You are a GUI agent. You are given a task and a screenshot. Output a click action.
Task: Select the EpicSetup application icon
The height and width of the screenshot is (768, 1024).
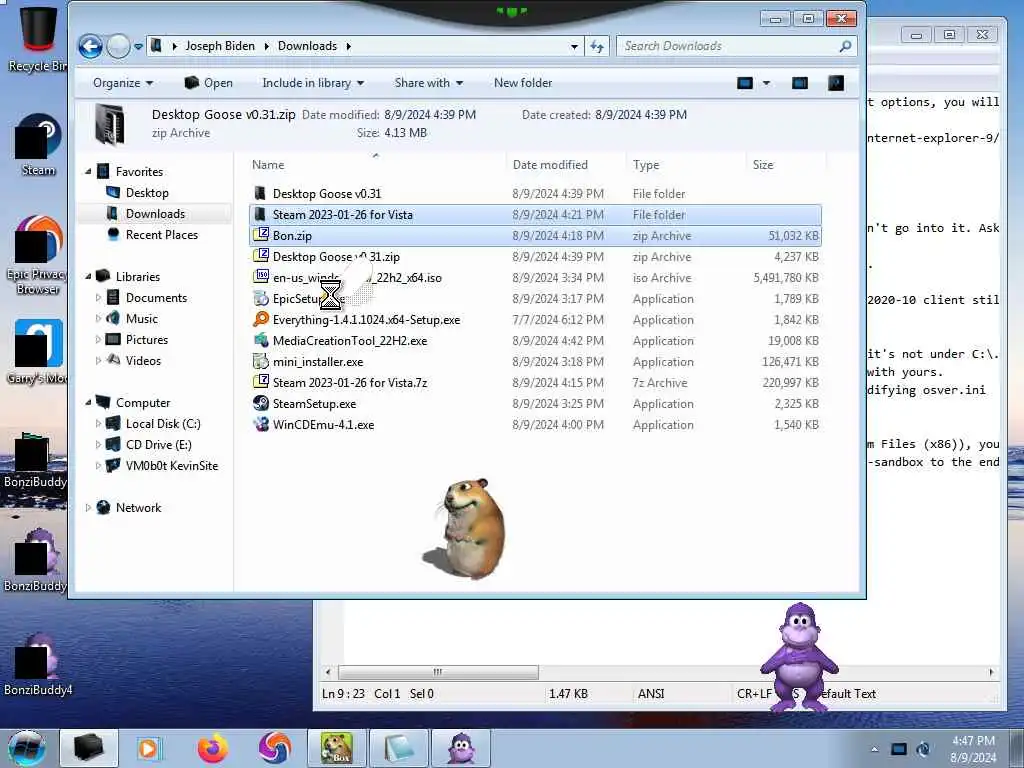[x=261, y=298]
